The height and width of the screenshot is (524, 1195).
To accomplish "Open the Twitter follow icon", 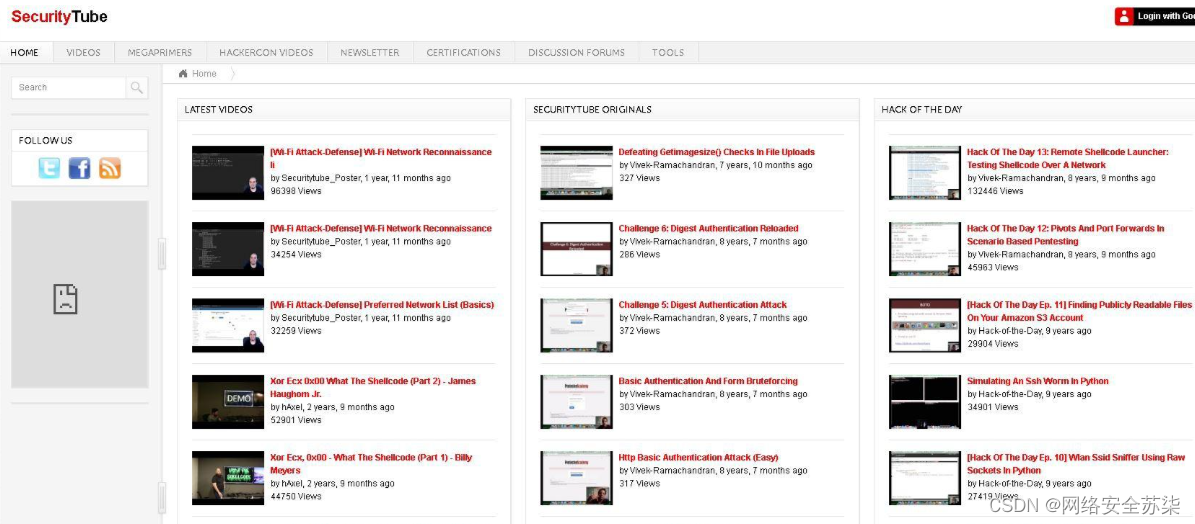I will 50,168.
